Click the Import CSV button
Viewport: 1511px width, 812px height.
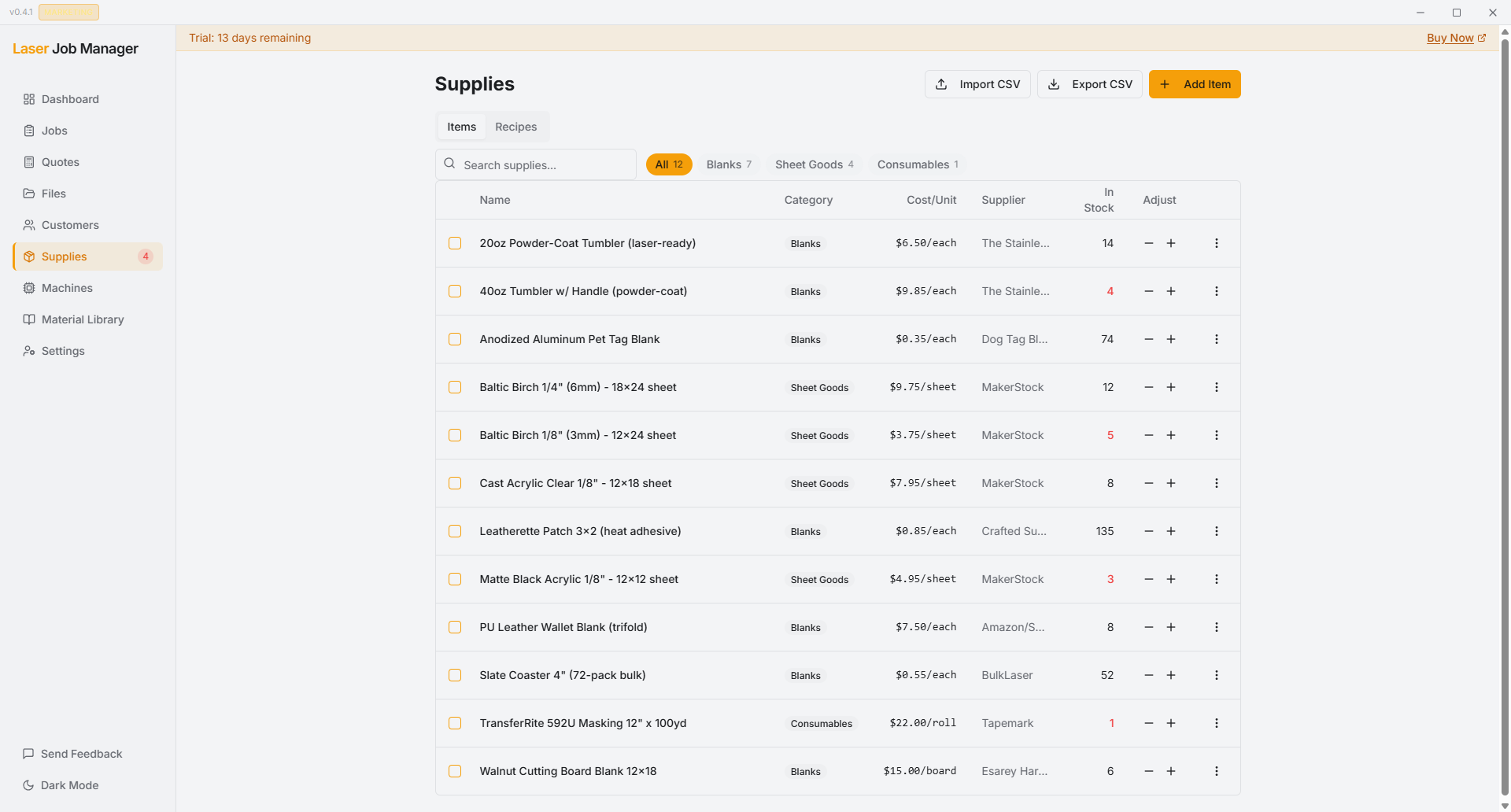click(x=977, y=84)
